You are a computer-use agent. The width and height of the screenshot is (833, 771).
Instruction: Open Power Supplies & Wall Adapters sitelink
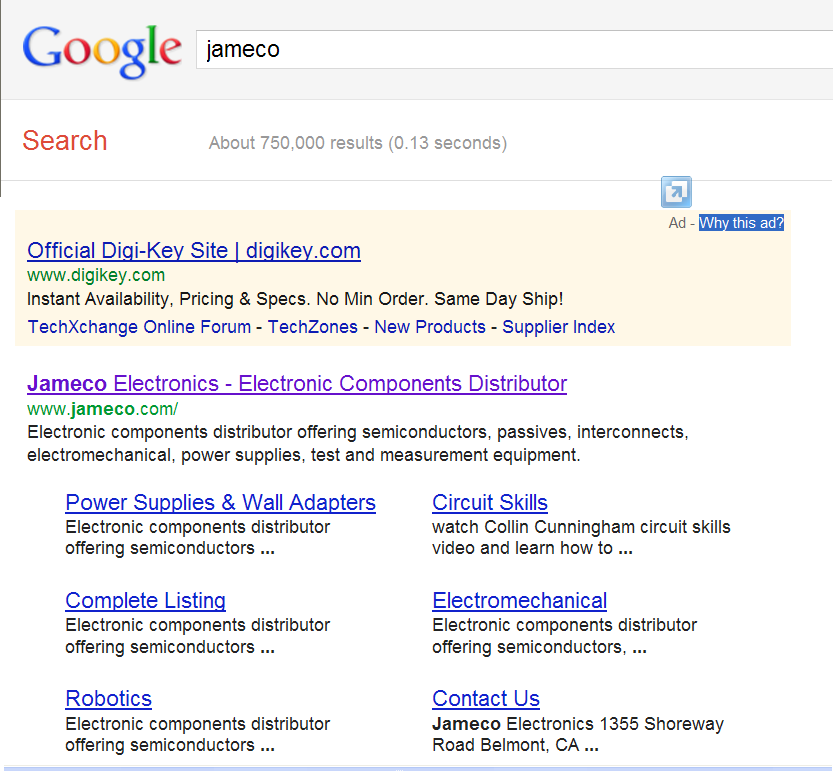pyautogui.click(x=220, y=503)
